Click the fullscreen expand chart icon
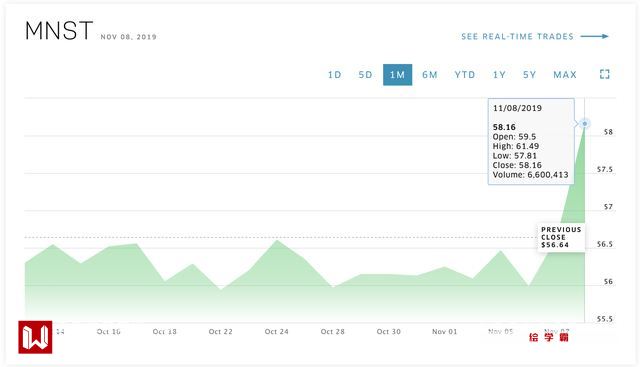The height and width of the screenshot is (367, 640). [604, 74]
